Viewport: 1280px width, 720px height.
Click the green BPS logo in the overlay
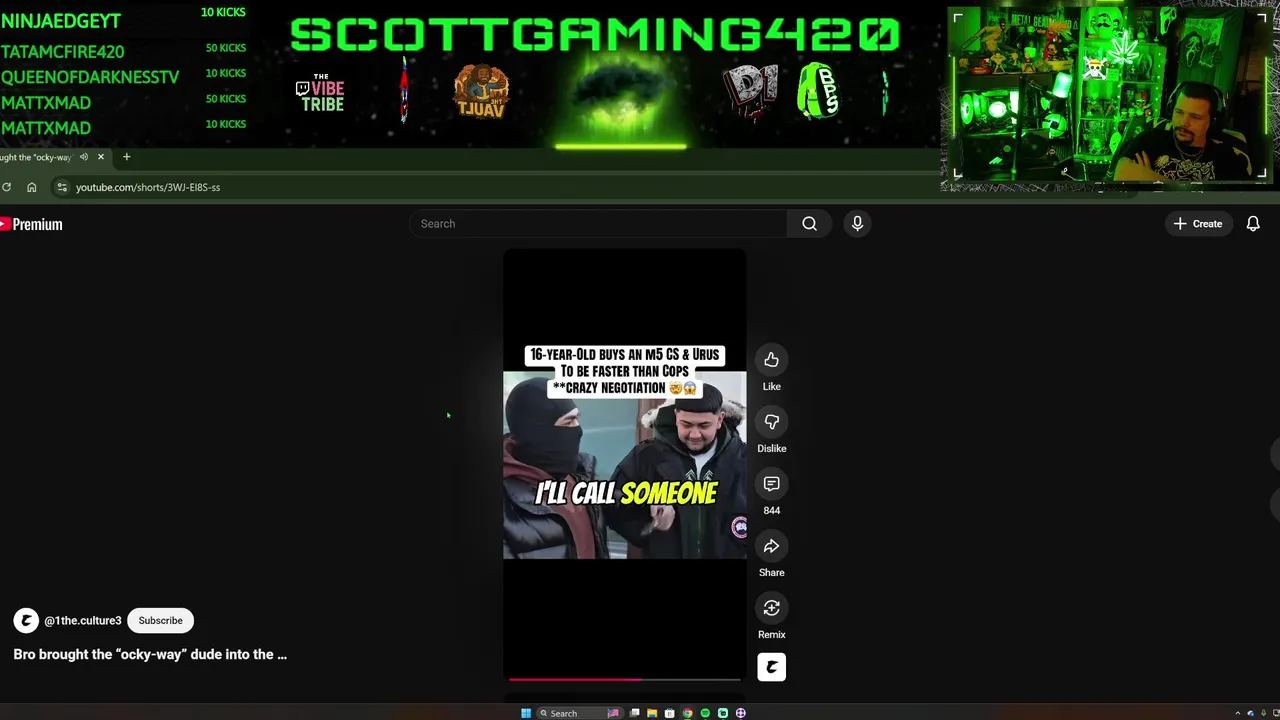[817, 91]
